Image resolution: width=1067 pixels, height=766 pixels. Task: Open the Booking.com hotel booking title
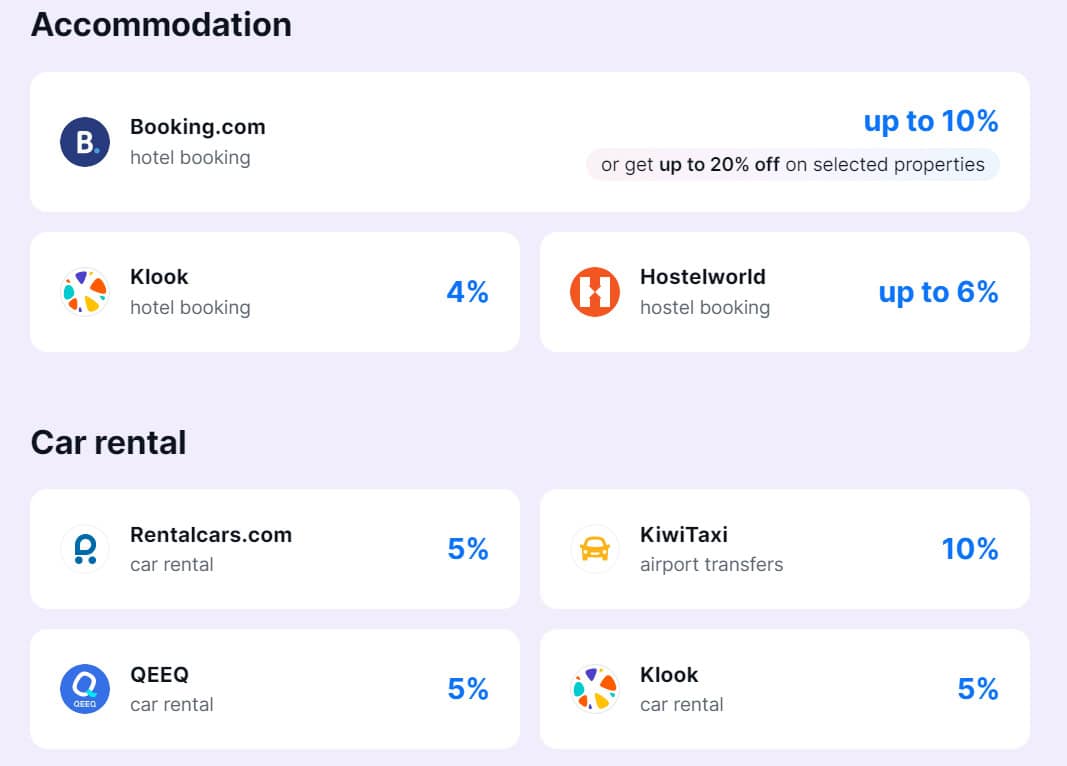point(198,127)
